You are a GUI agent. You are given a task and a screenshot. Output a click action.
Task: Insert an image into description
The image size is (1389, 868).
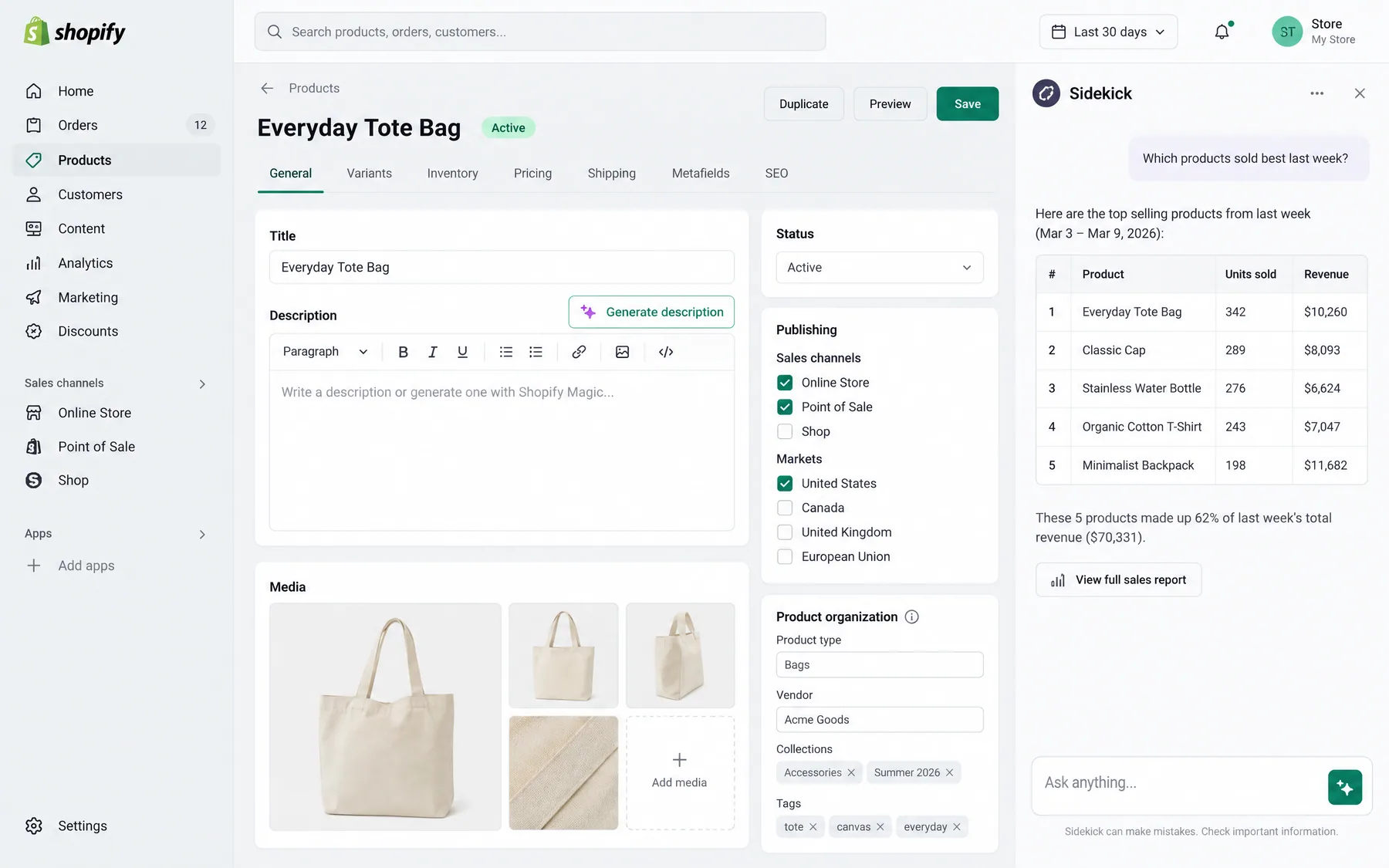(x=622, y=352)
